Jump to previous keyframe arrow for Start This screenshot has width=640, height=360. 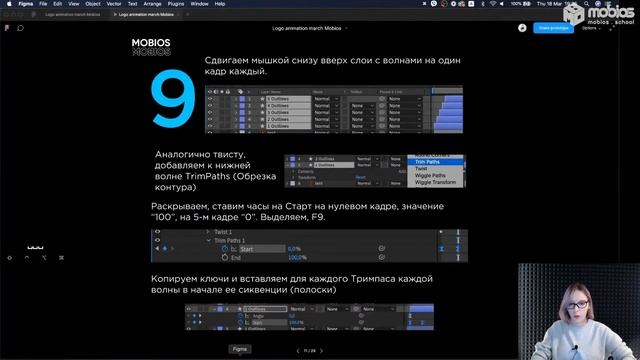[157, 248]
